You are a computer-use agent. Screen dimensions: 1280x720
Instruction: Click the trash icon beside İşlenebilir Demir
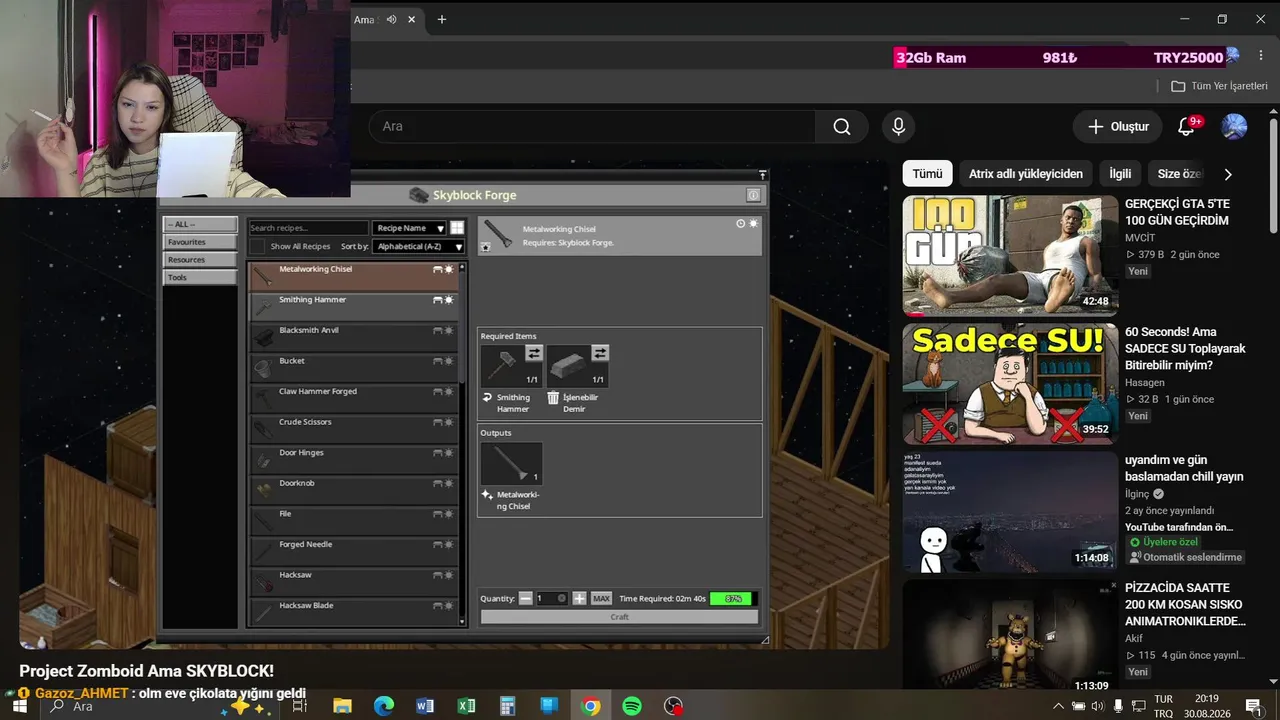[553, 398]
